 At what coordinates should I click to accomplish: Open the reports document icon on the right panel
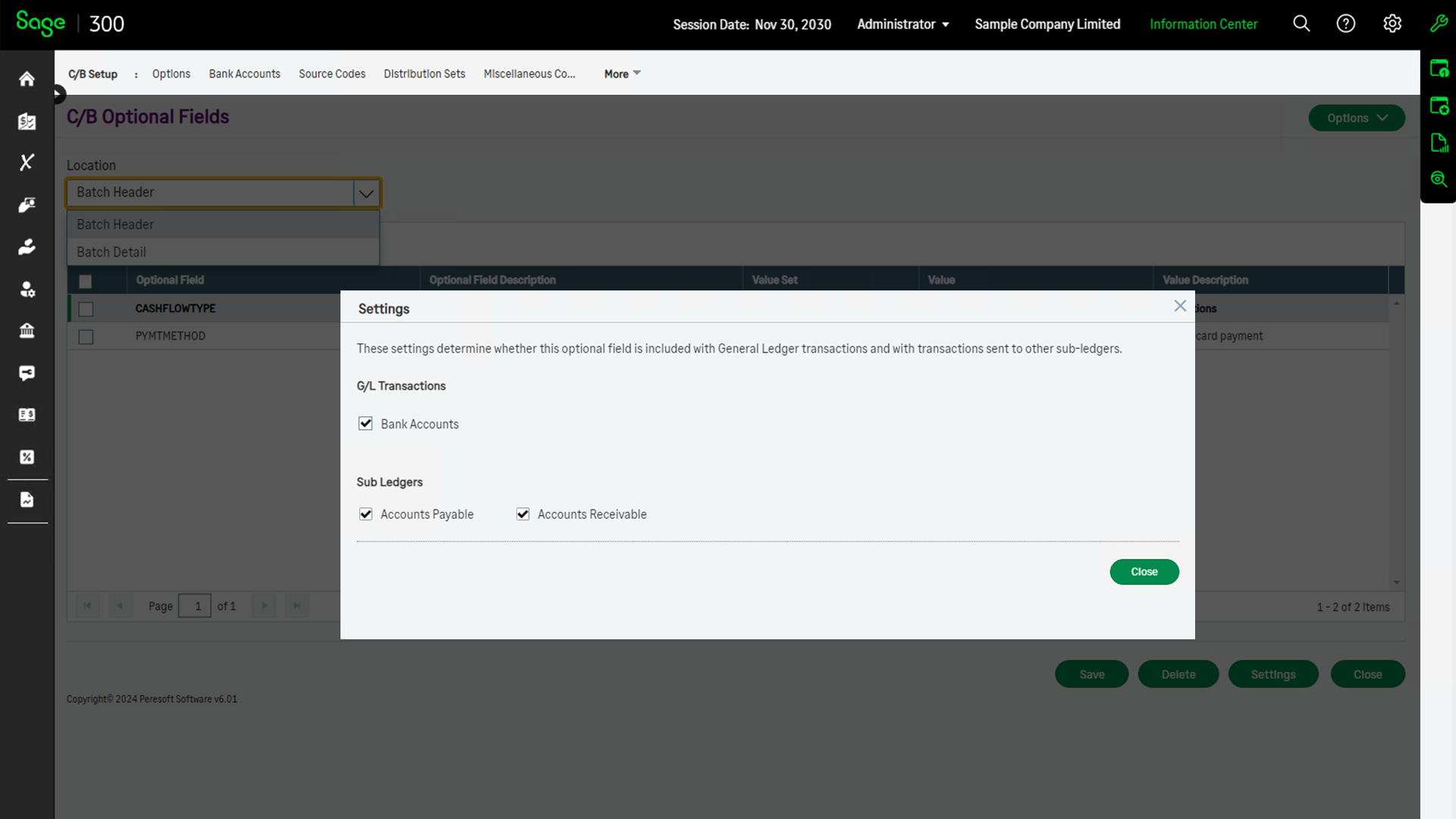1439,143
